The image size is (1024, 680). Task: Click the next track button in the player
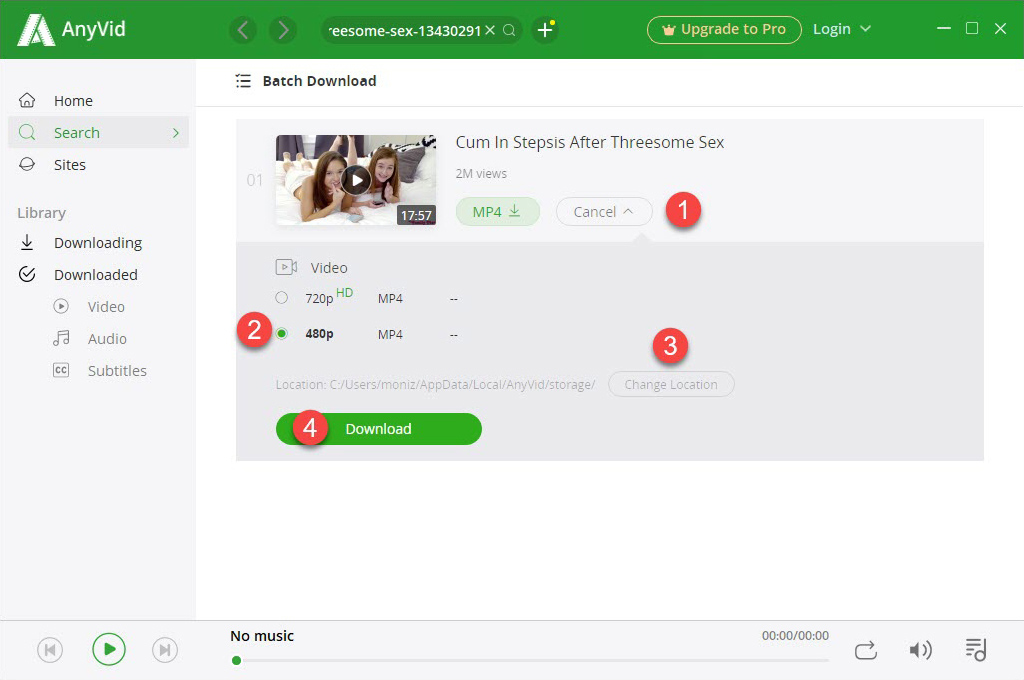point(165,650)
